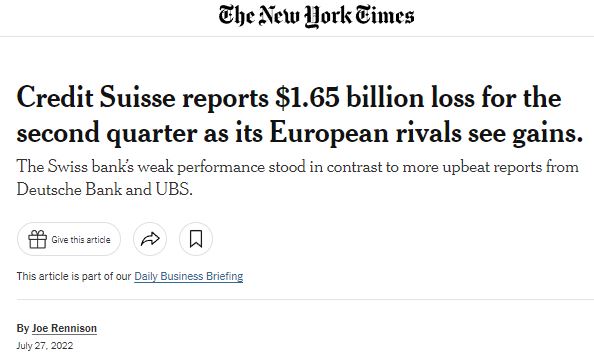Viewport: 594px width, 363px height.
Task: Click the divider line above the byline
Action: pos(305,299)
